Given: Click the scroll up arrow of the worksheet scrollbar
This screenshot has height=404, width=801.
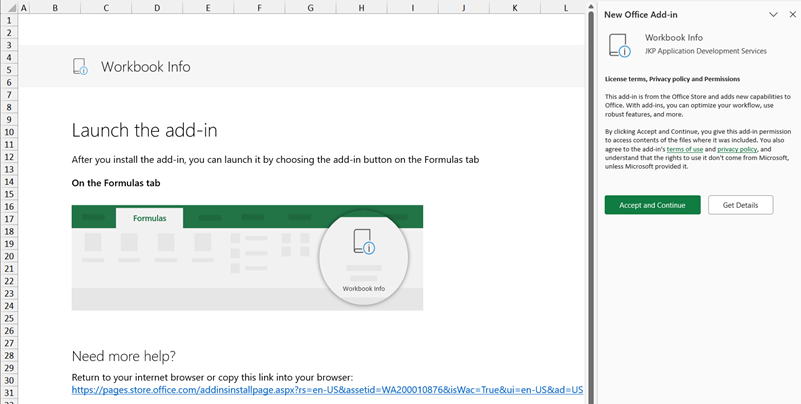Looking at the screenshot, I should tap(591, 6).
